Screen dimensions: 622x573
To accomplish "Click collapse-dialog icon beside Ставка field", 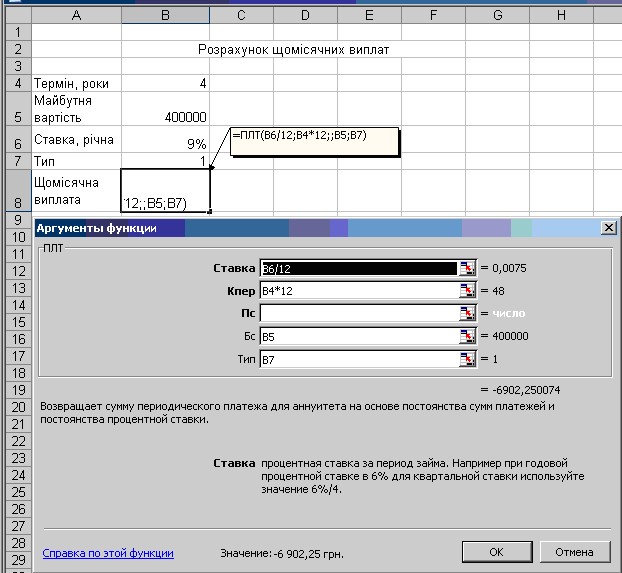I will (x=466, y=268).
